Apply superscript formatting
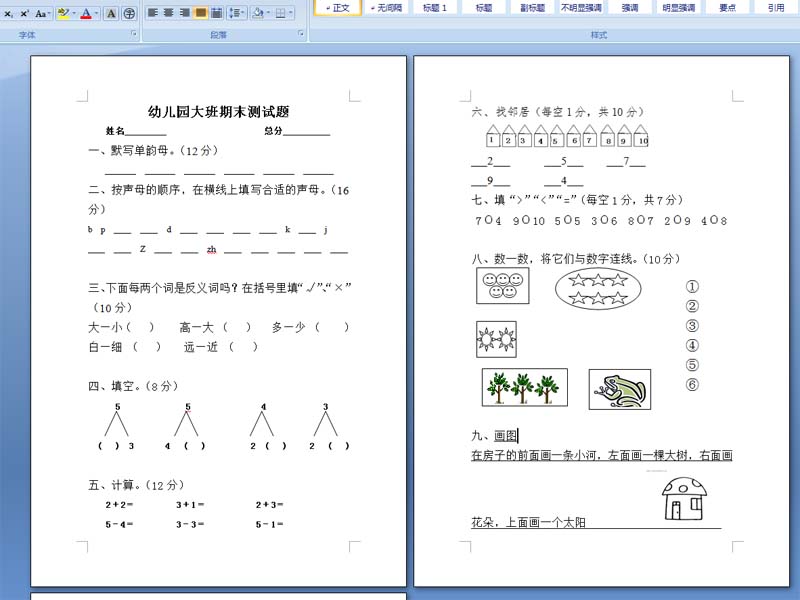 point(24,14)
